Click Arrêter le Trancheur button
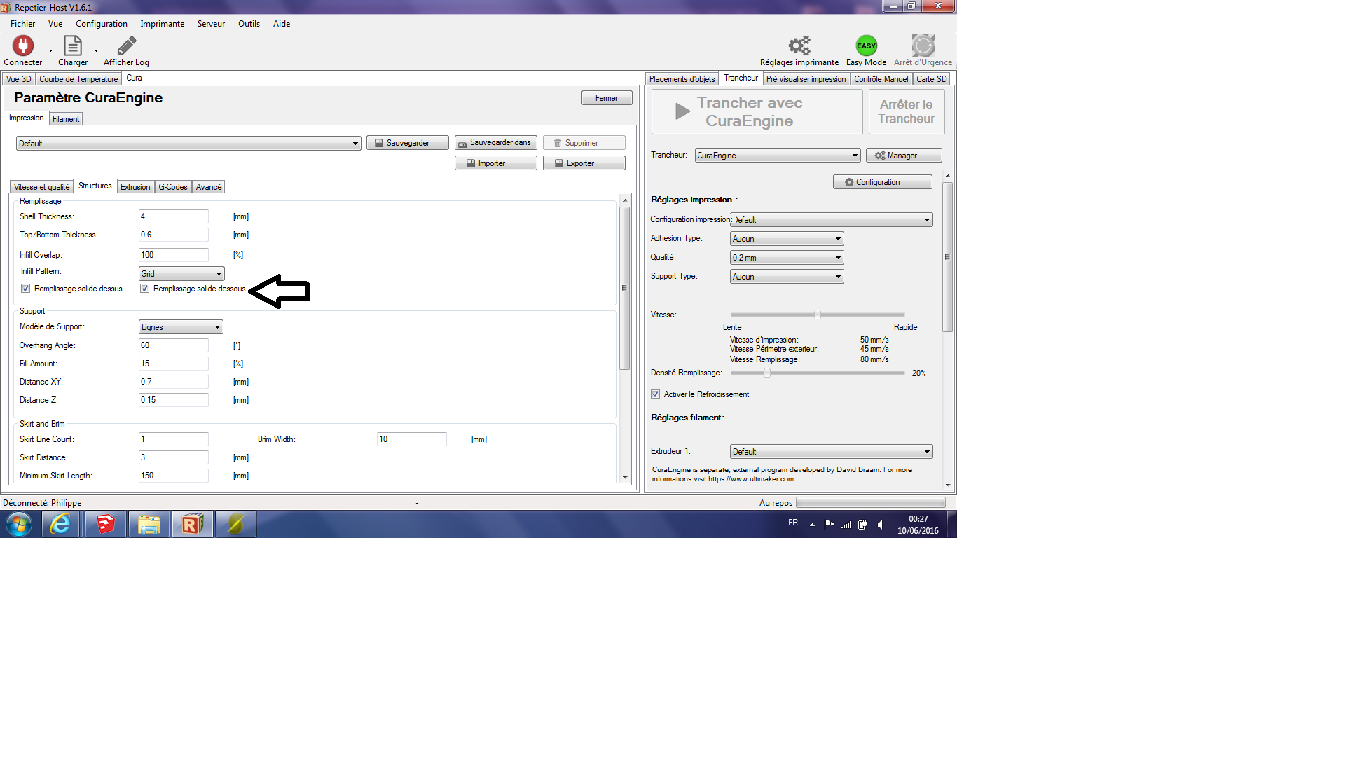 [x=906, y=112]
